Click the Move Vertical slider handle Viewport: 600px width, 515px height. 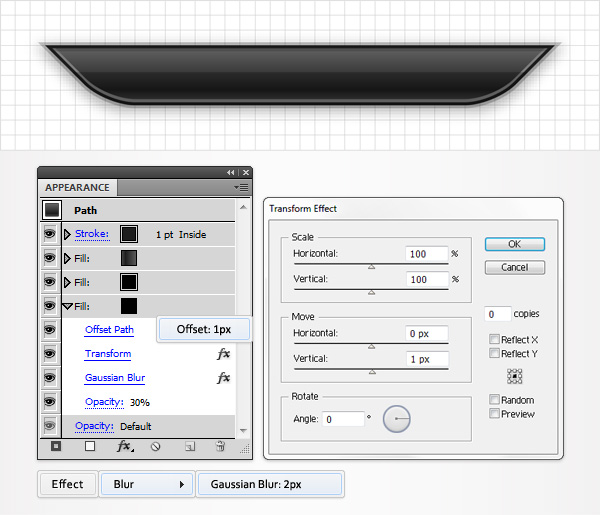[x=372, y=372]
